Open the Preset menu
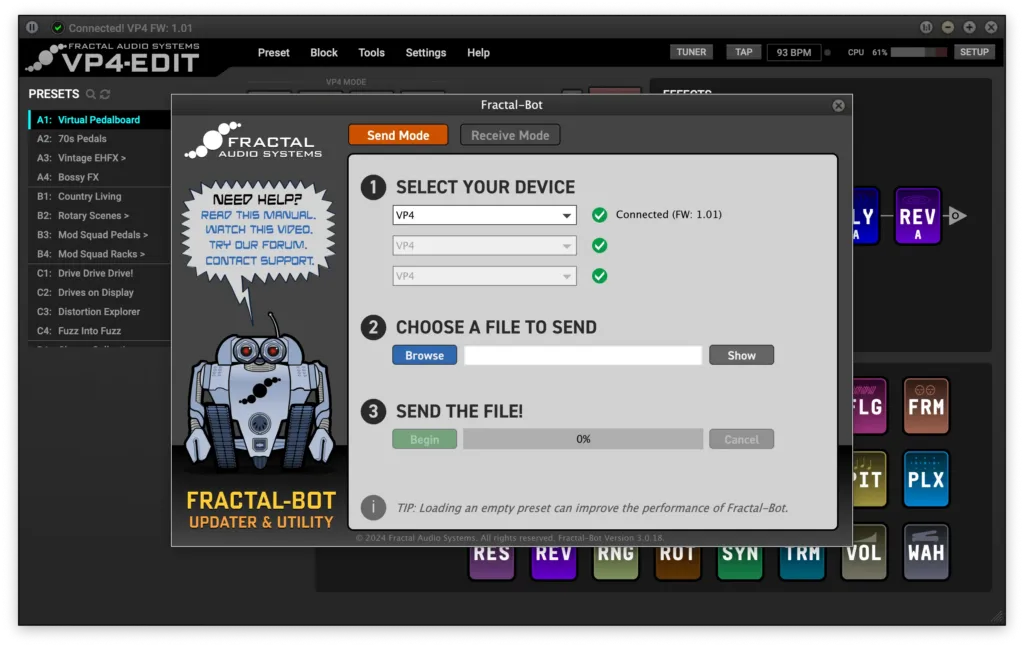Screen dimensions: 1024x647 [273, 53]
